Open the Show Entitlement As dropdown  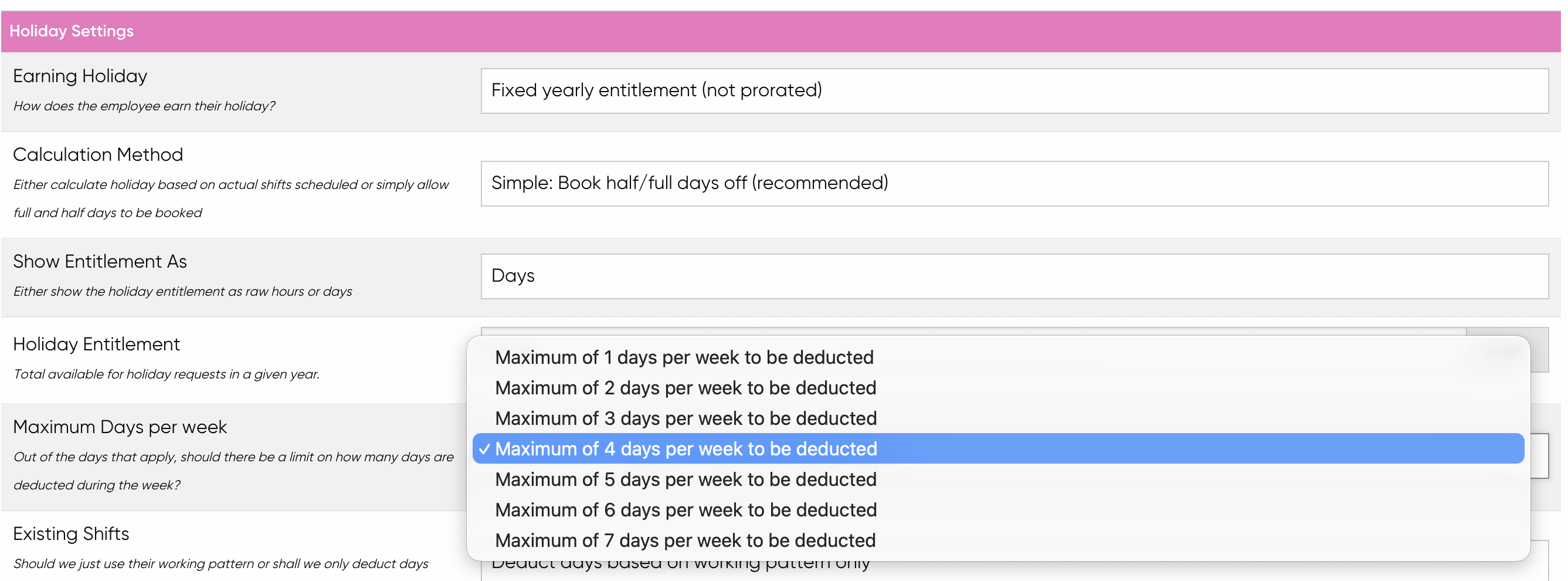[1014, 276]
